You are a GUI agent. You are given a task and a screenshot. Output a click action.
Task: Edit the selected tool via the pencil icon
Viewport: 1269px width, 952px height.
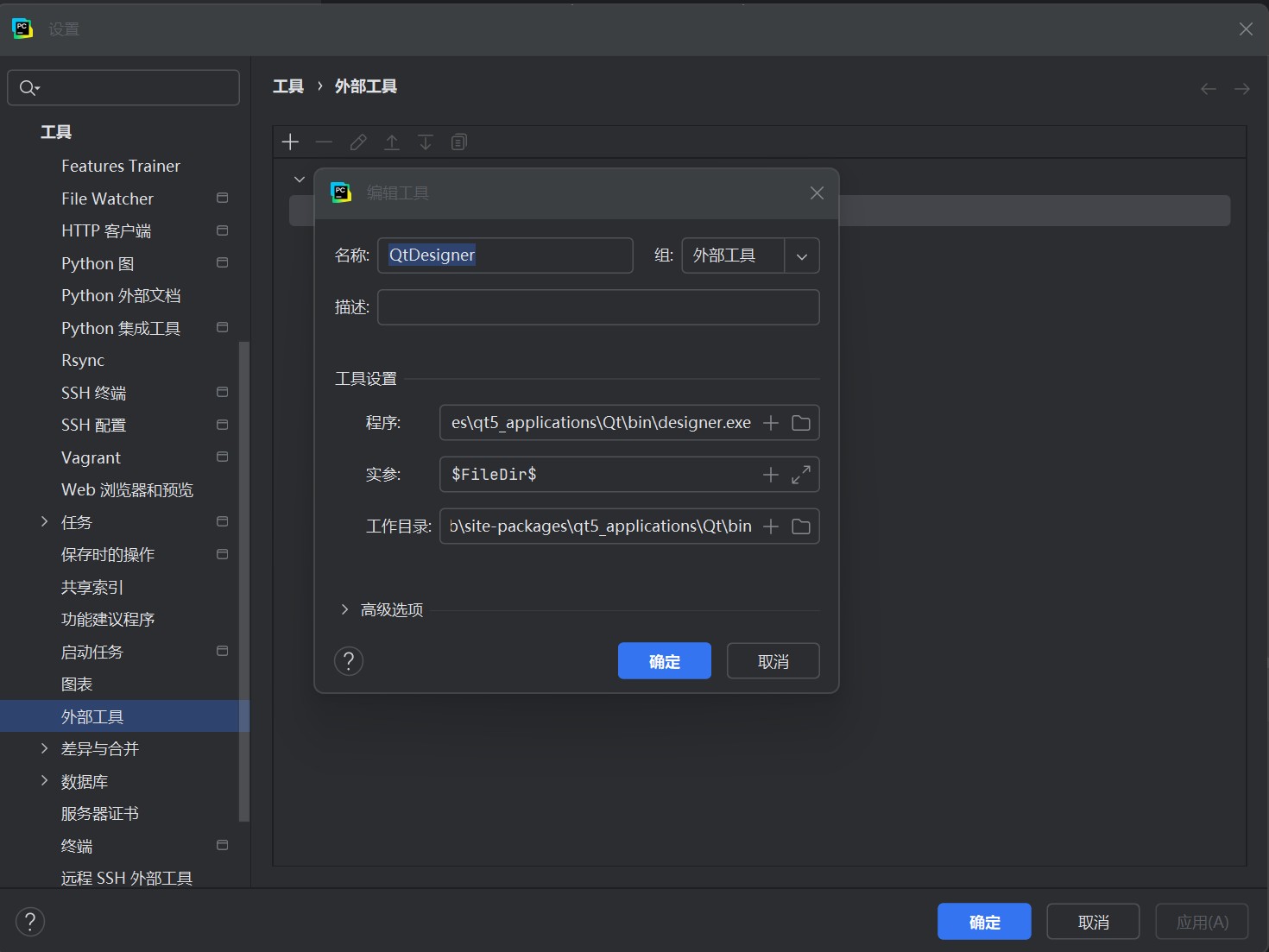358,142
